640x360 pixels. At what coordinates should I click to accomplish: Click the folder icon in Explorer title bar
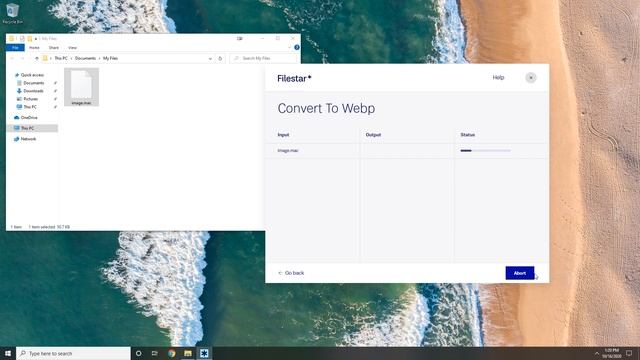(x=11, y=38)
